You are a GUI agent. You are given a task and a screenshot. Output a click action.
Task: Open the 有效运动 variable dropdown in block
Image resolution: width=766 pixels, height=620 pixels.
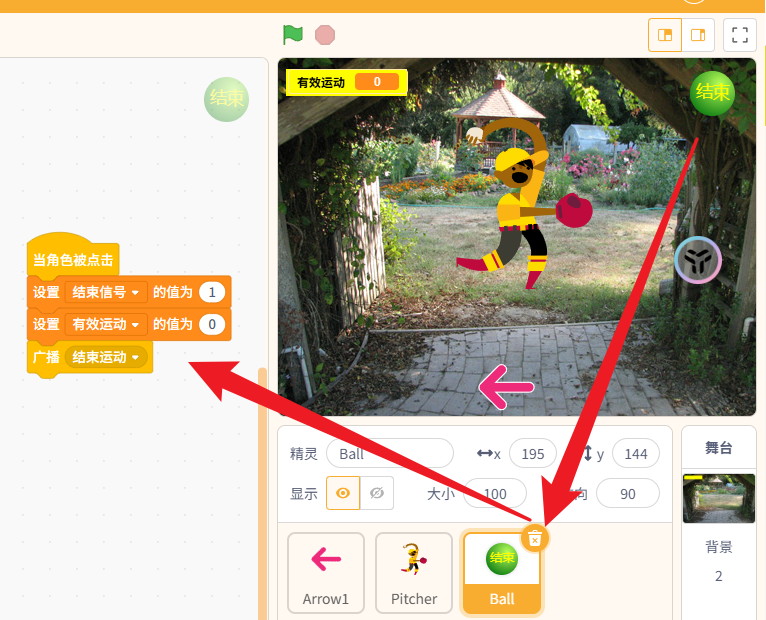coord(133,324)
